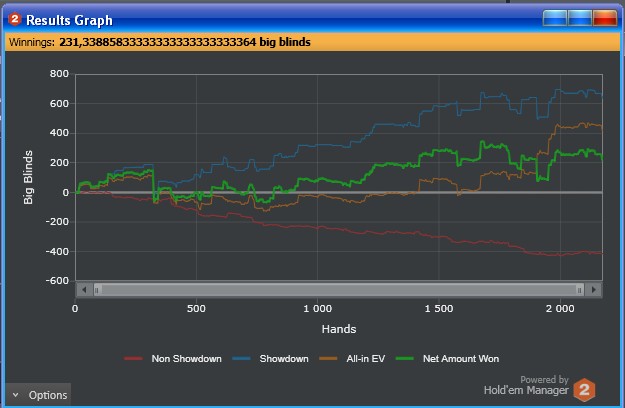The width and height of the screenshot is (625, 408).
Task: Click the right grip handle of range scrollbar
Action: [x=580, y=290]
